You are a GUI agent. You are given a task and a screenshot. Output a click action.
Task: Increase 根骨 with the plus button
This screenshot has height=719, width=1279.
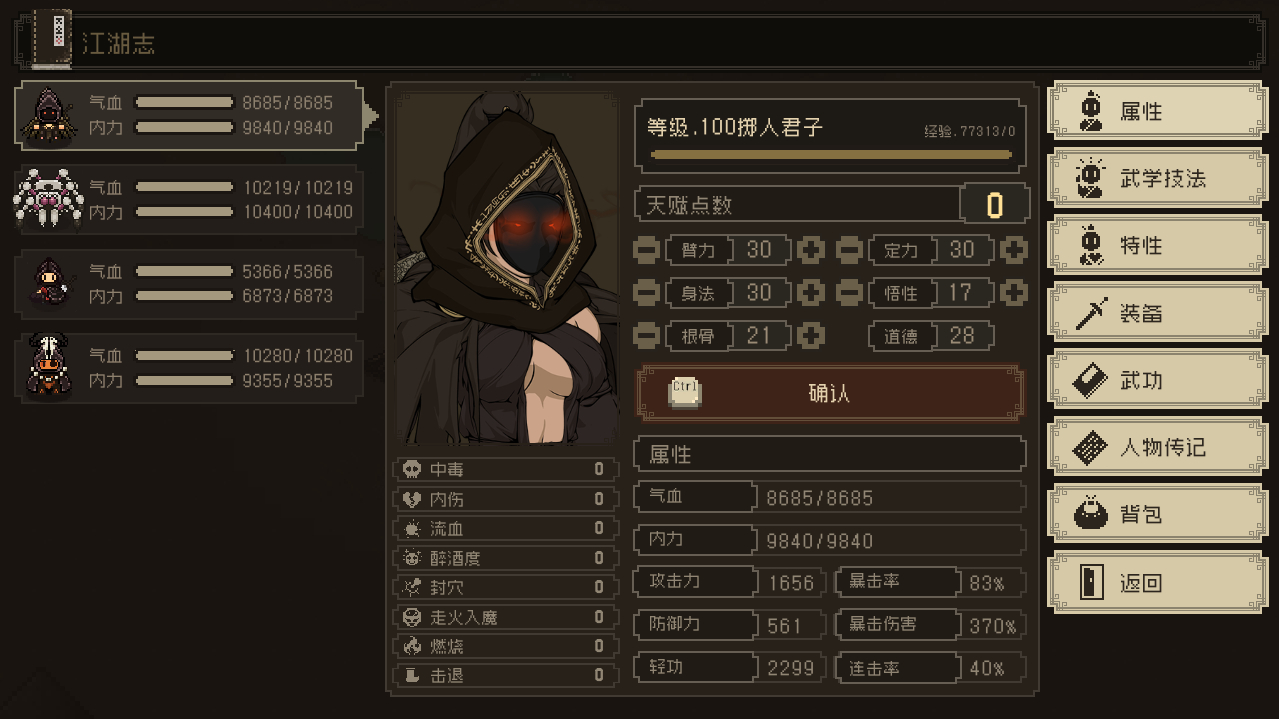(x=810, y=336)
